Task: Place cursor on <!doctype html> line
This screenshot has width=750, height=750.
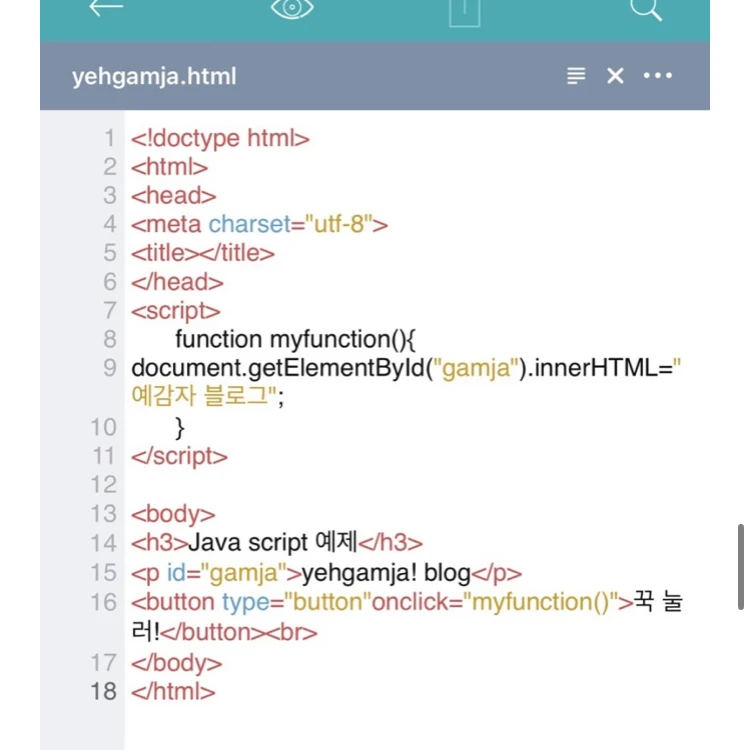Action: (x=221, y=139)
